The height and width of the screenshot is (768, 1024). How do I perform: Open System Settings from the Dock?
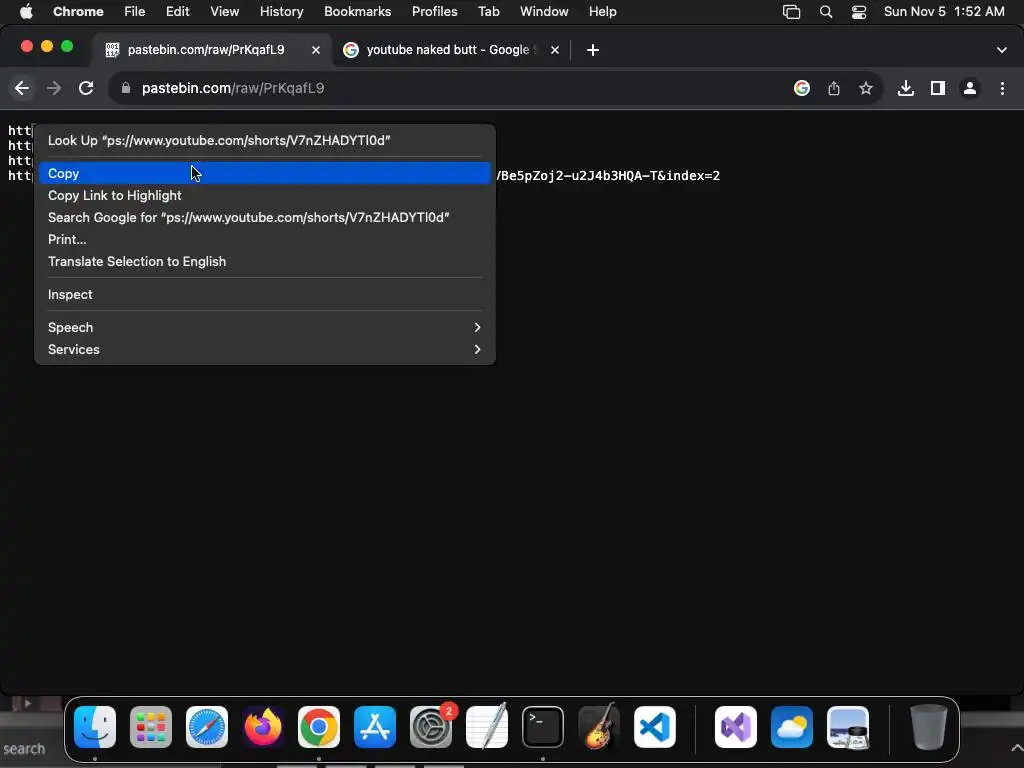point(431,727)
